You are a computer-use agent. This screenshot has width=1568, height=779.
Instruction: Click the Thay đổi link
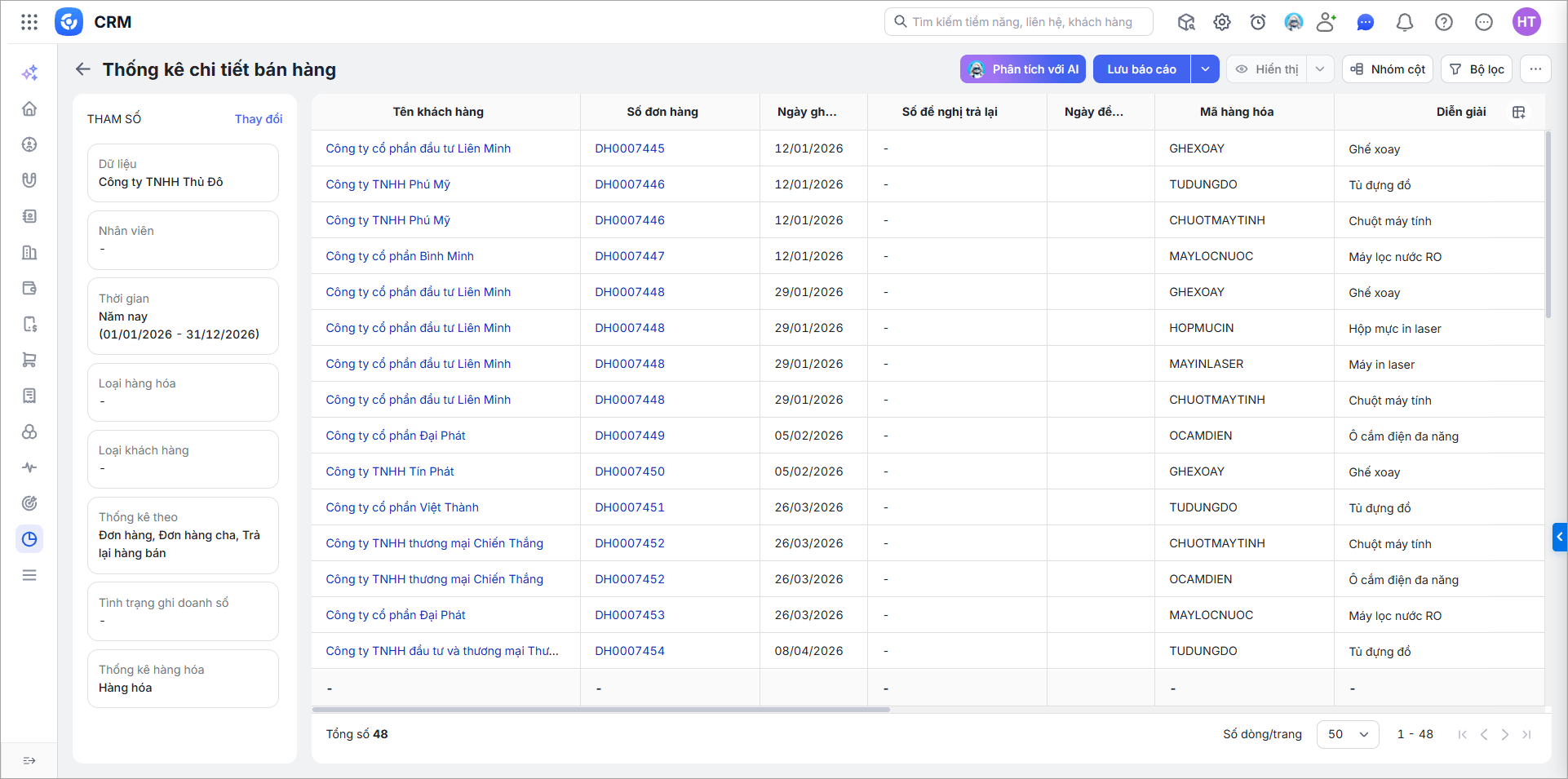259,119
